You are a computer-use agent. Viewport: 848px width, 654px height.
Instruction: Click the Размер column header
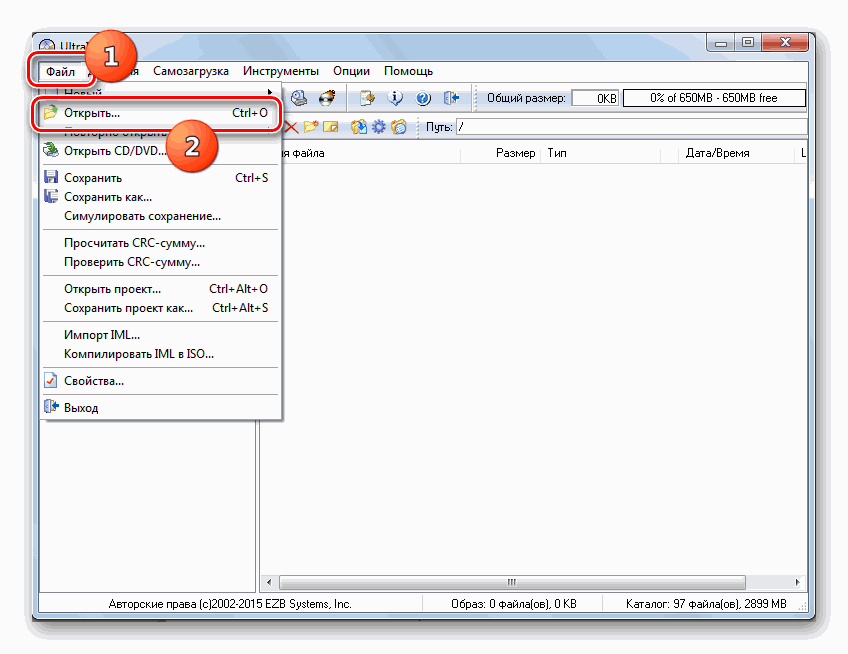[x=515, y=153]
